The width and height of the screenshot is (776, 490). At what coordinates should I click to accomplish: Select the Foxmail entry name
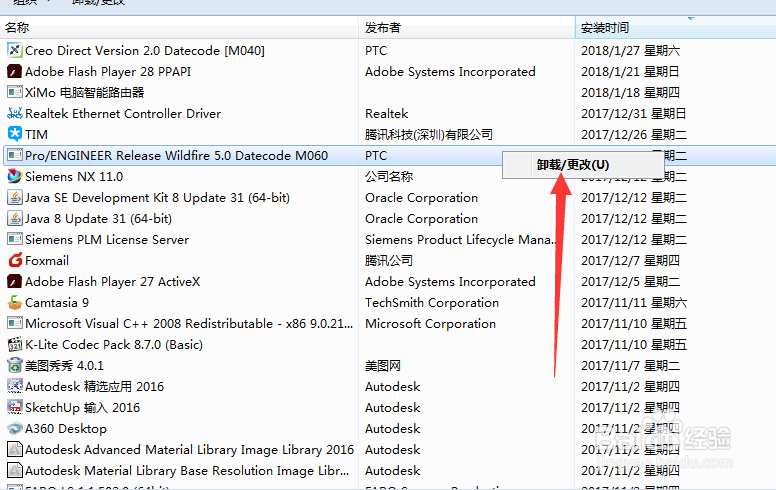47,260
